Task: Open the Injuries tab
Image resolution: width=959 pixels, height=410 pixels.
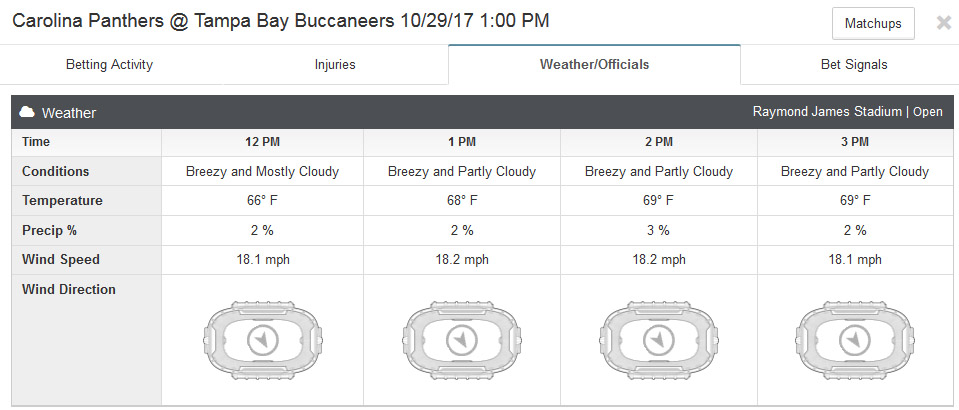Action: pyautogui.click(x=335, y=64)
